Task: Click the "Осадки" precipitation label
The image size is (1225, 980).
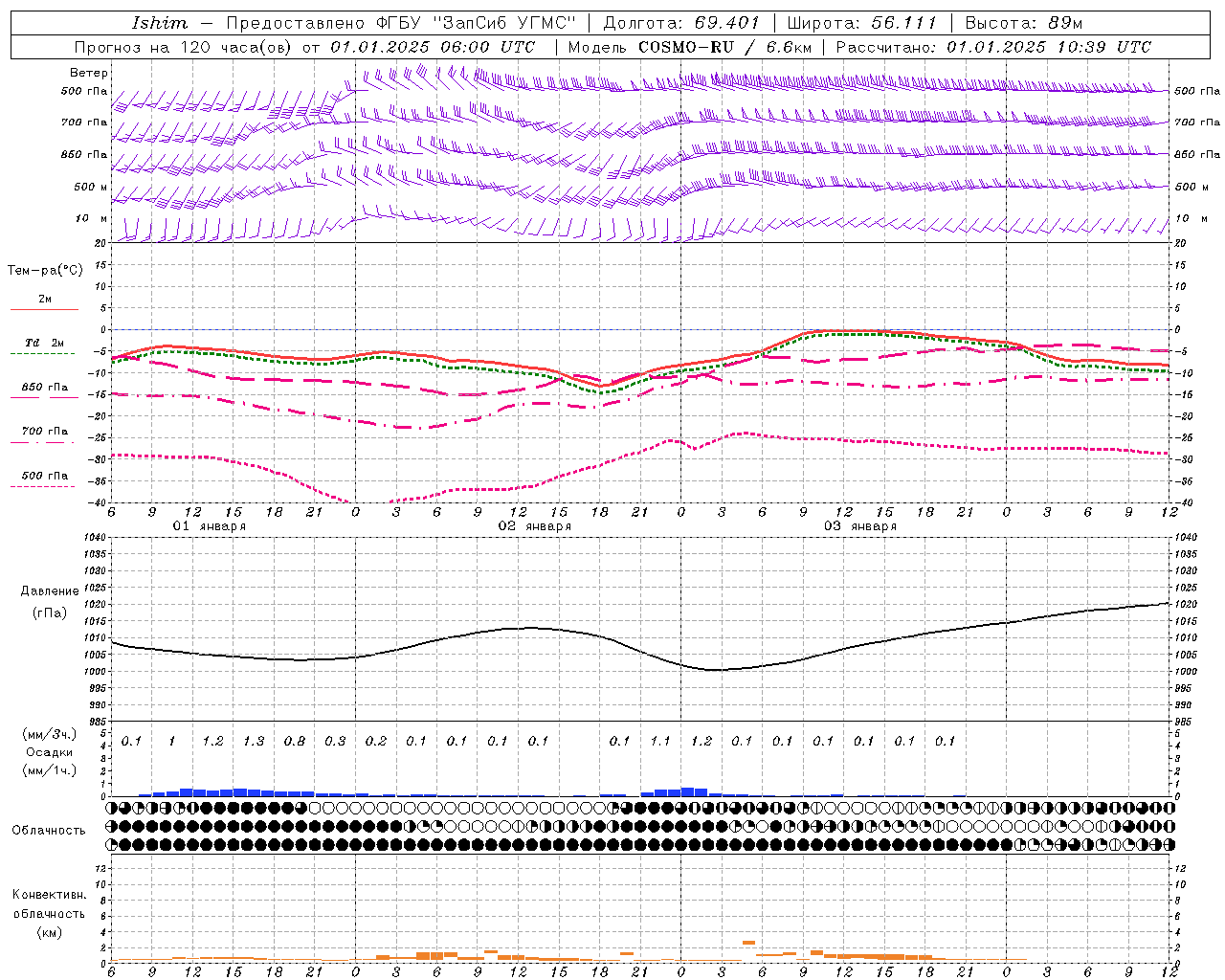Action: (x=50, y=752)
